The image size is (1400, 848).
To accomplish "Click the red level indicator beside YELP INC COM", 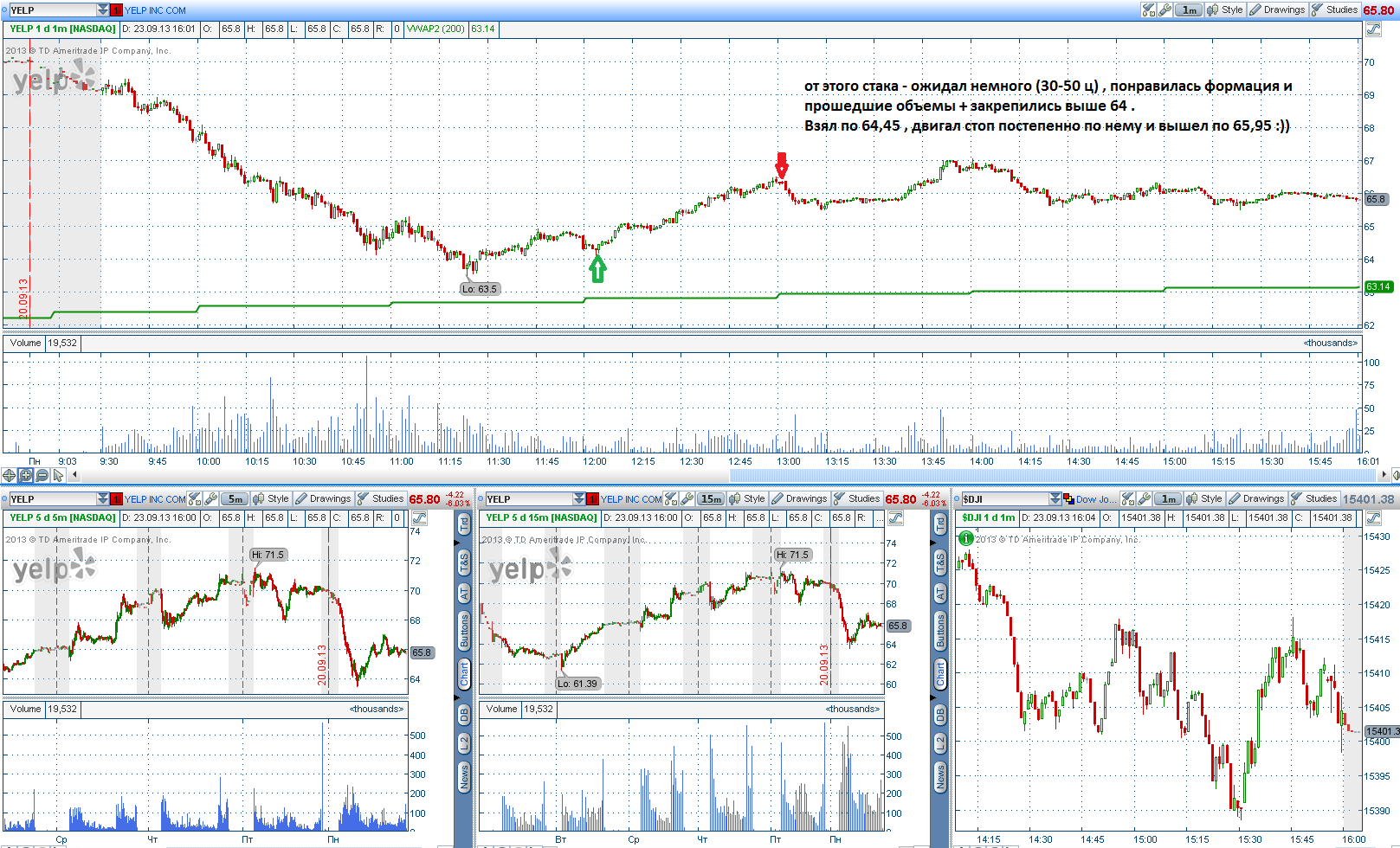I will click(x=116, y=10).
